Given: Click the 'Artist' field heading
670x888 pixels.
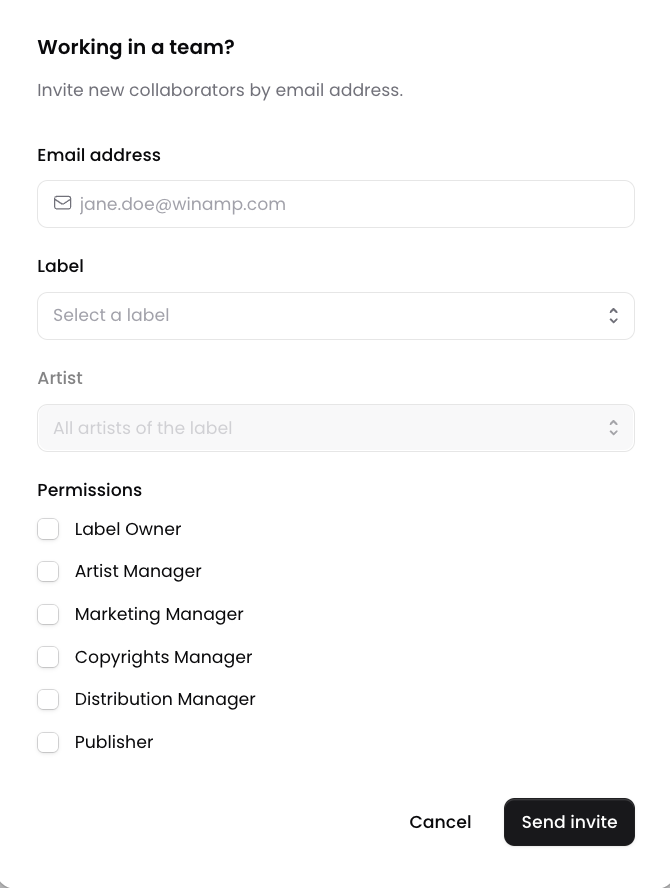Looking at the screenshot, I should tap(60, 378).
